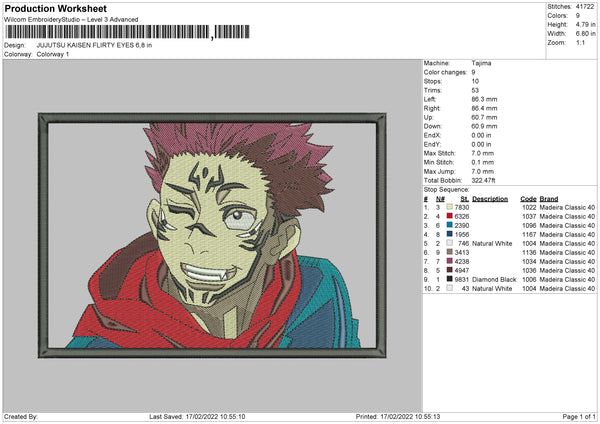600x424 pixels.
Task: Click the Left value '86.3 mm'
Action: coord(484,99)
